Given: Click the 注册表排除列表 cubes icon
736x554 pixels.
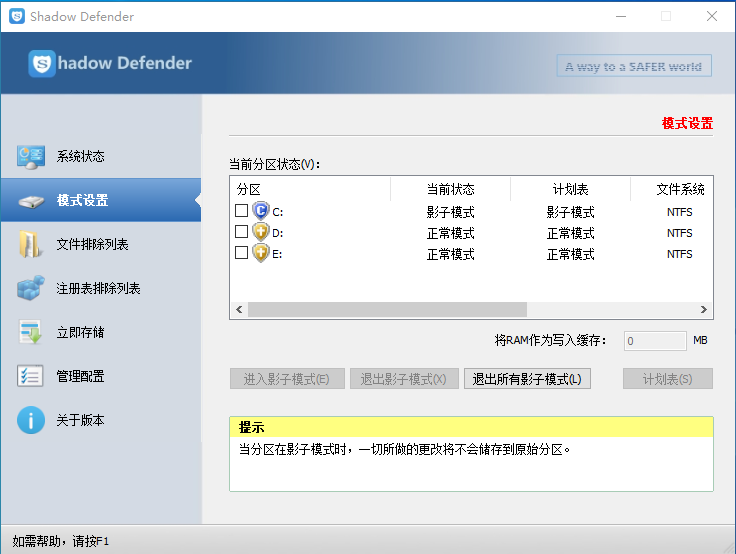Looking at the screenshot, I should 31,288.
